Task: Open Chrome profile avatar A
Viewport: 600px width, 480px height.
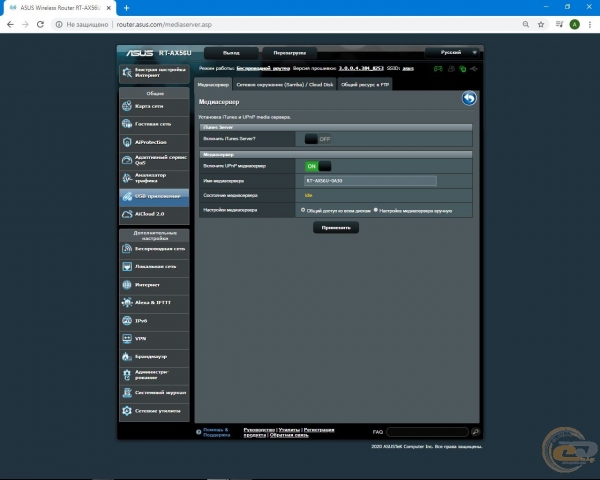Action: (x=574, y=24)
